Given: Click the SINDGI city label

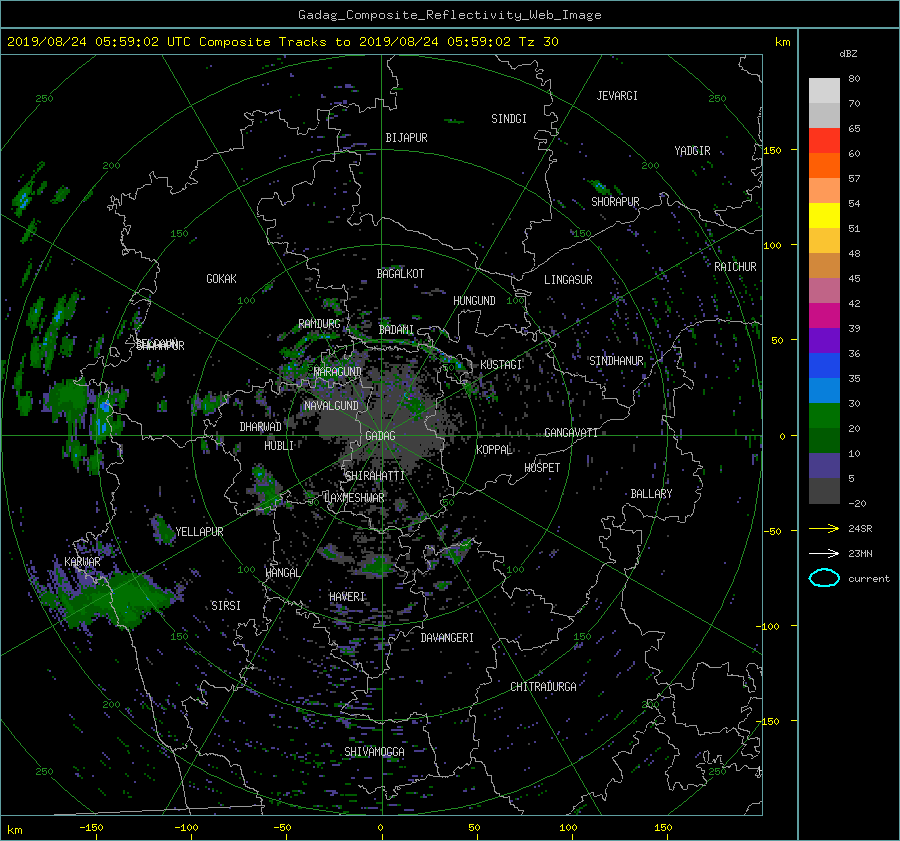Looking at the screenshot, I should point(509,119).
